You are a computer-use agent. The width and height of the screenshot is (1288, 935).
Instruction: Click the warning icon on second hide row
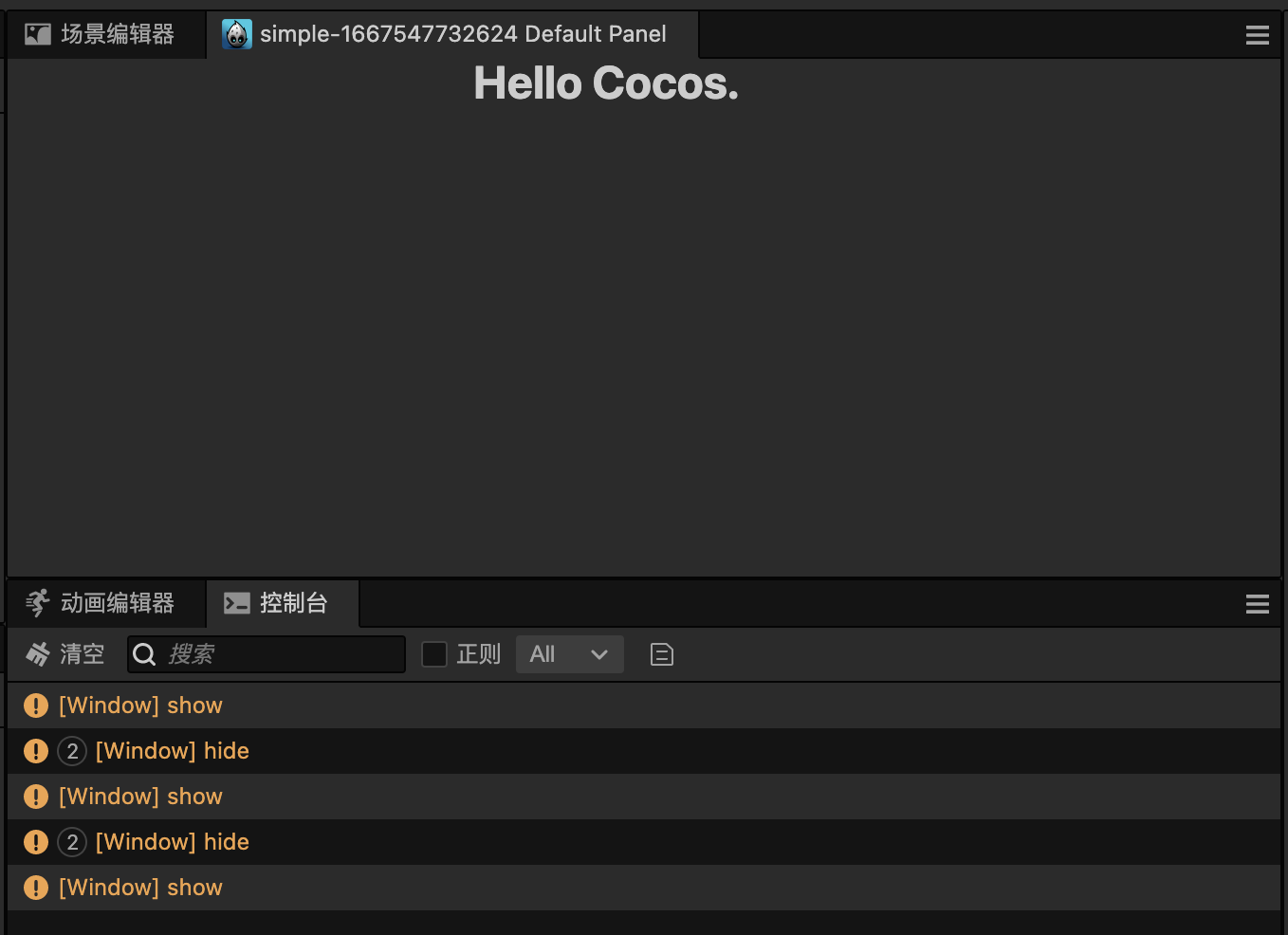[36, 842]
